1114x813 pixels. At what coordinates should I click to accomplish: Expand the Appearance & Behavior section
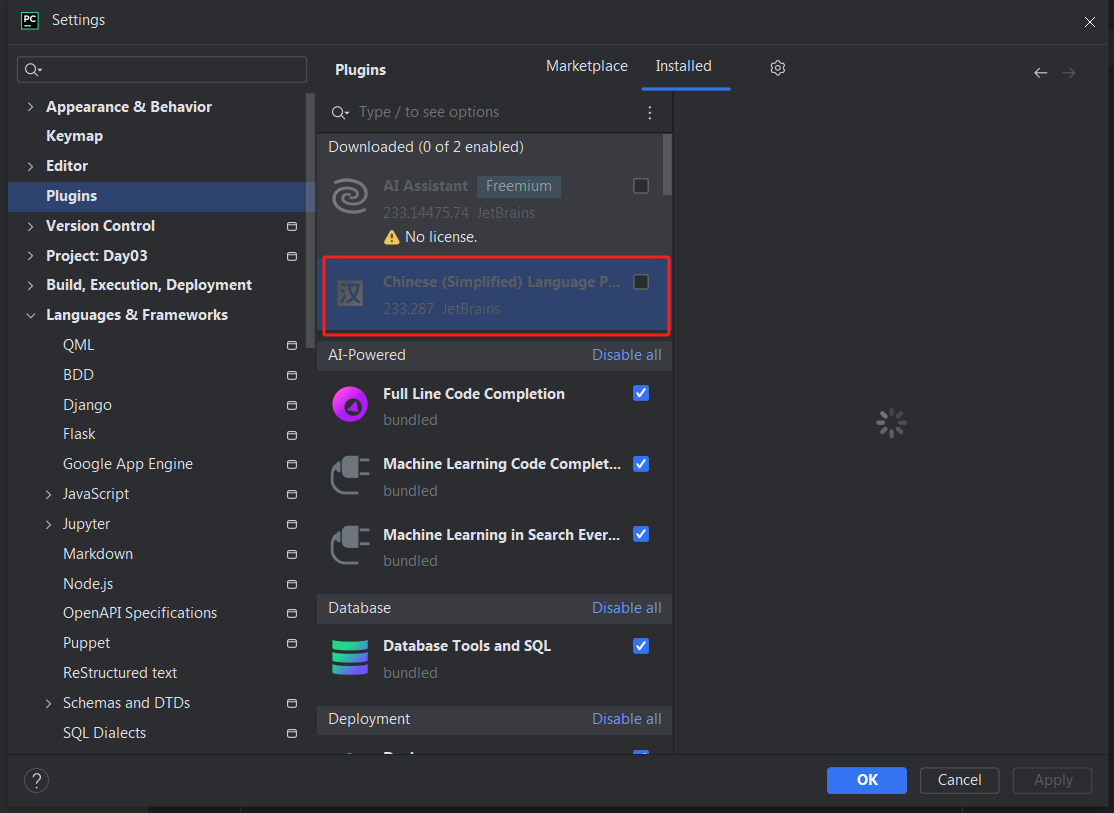(30, 107)
